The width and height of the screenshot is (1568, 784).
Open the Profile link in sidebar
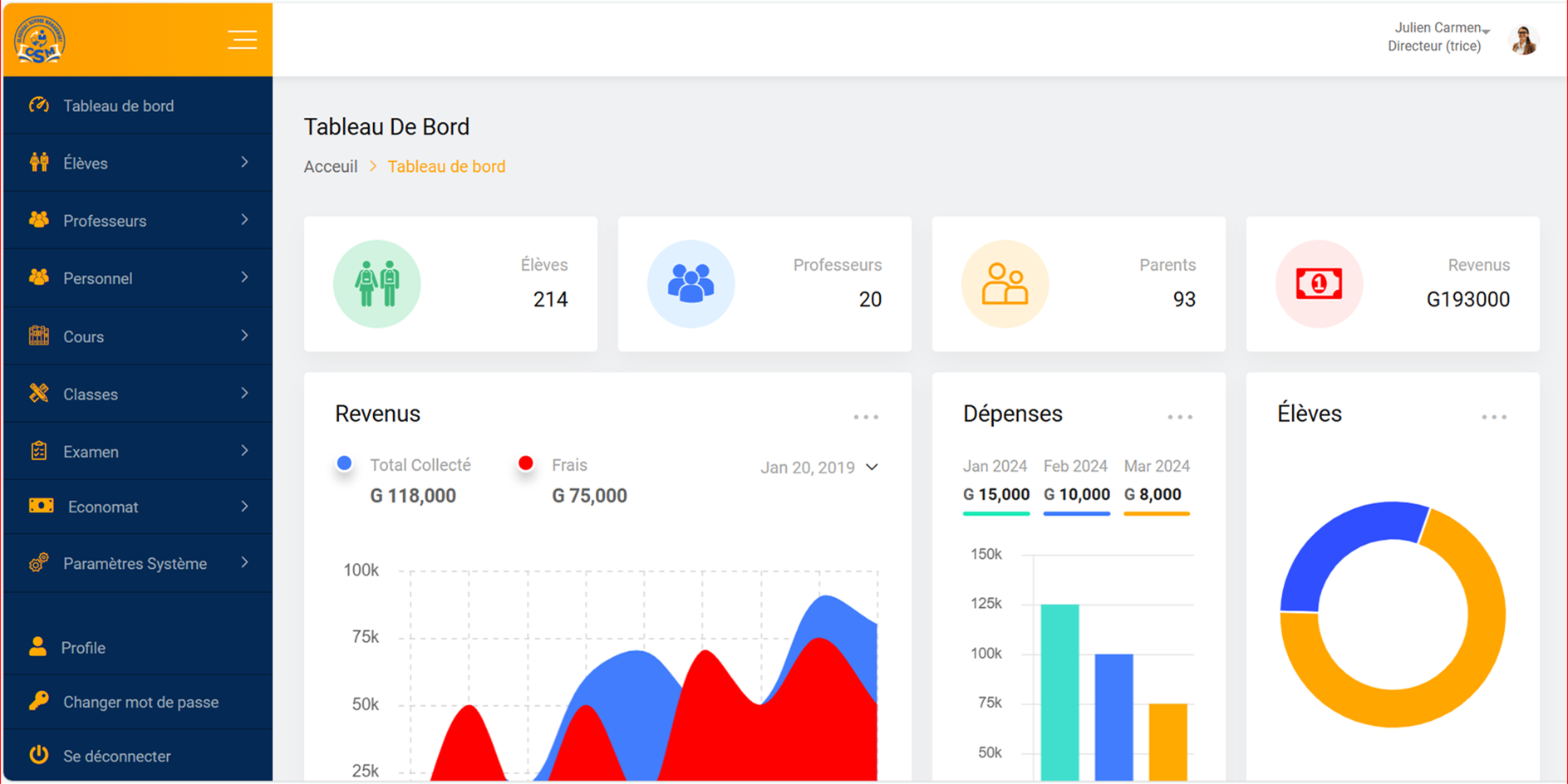pos(83,648)
